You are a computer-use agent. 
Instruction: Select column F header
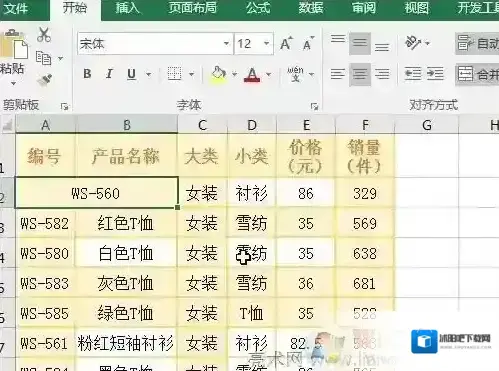pyautogui.click(x=365, y=125)
